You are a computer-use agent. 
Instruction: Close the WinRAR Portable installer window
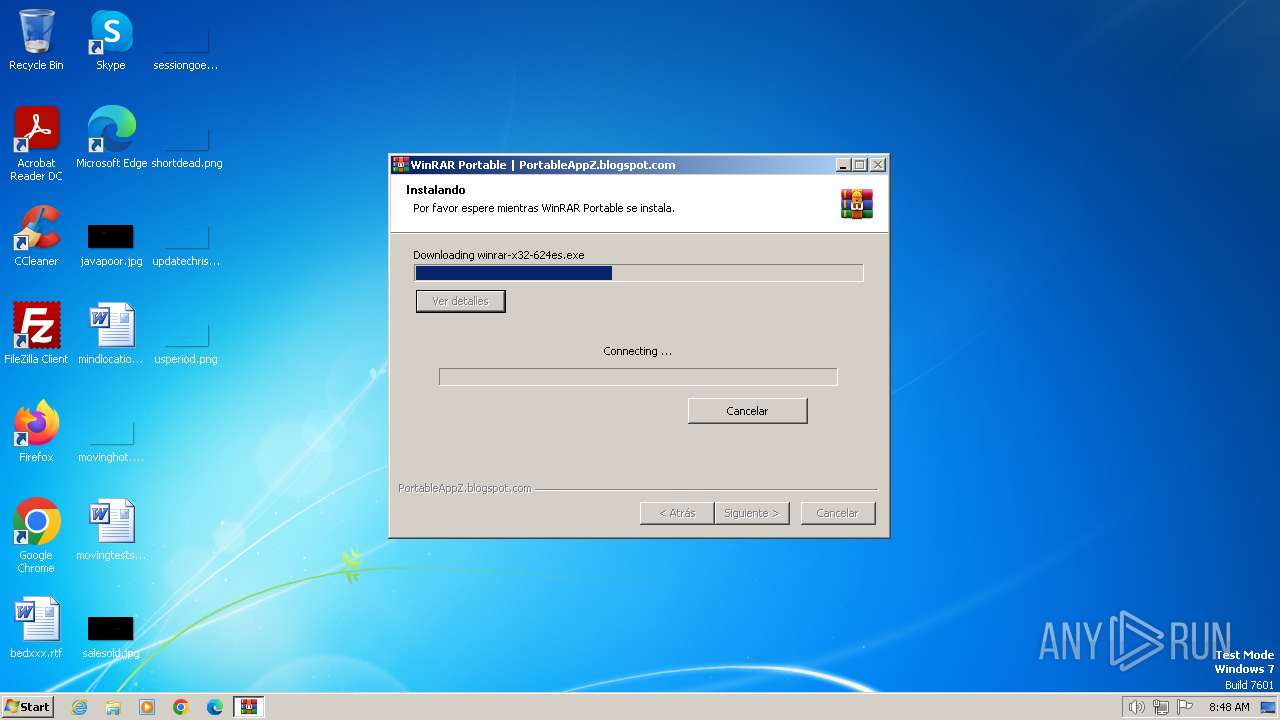(x=878, y=165)
